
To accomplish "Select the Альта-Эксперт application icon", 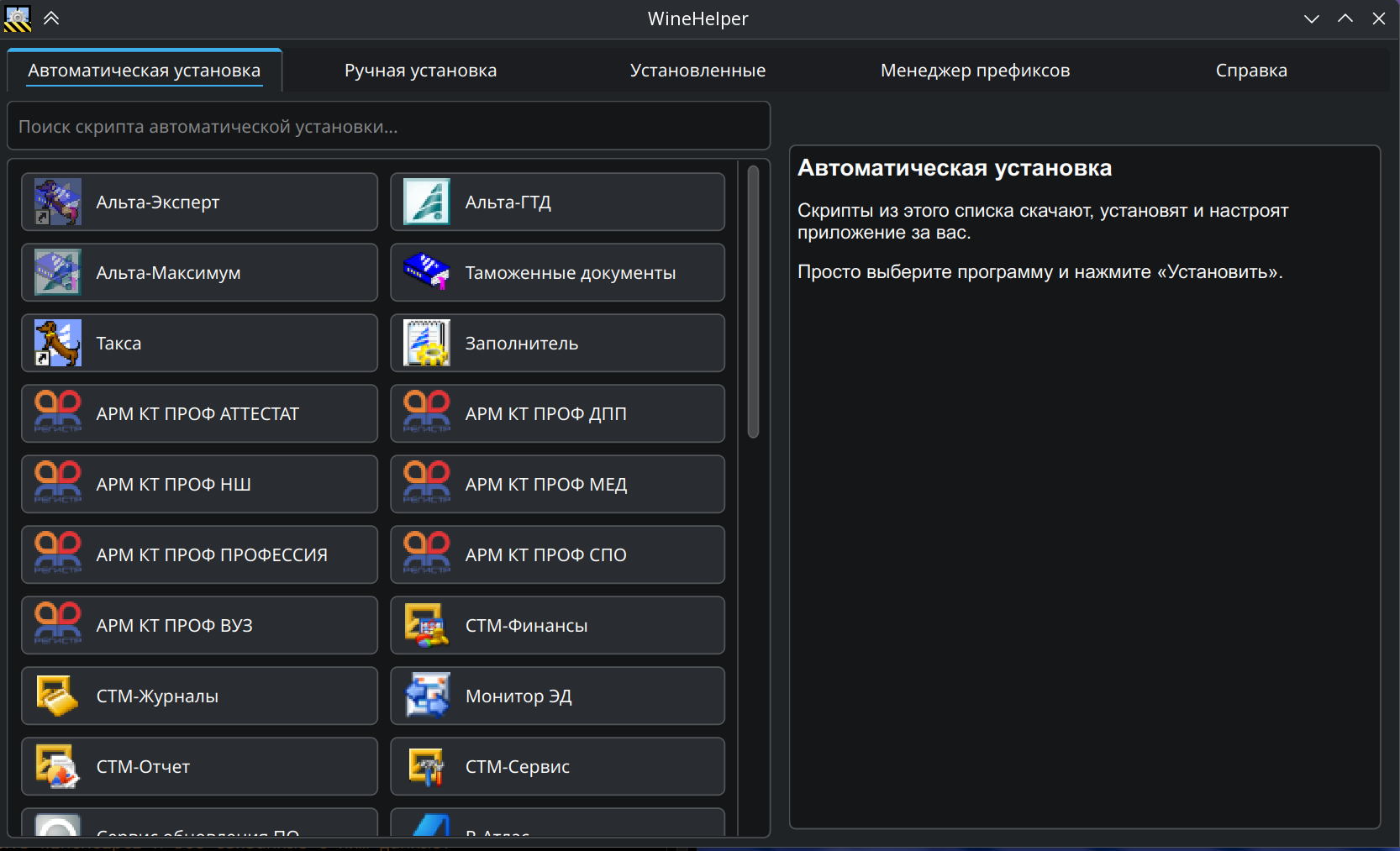I will coord(56,202).
